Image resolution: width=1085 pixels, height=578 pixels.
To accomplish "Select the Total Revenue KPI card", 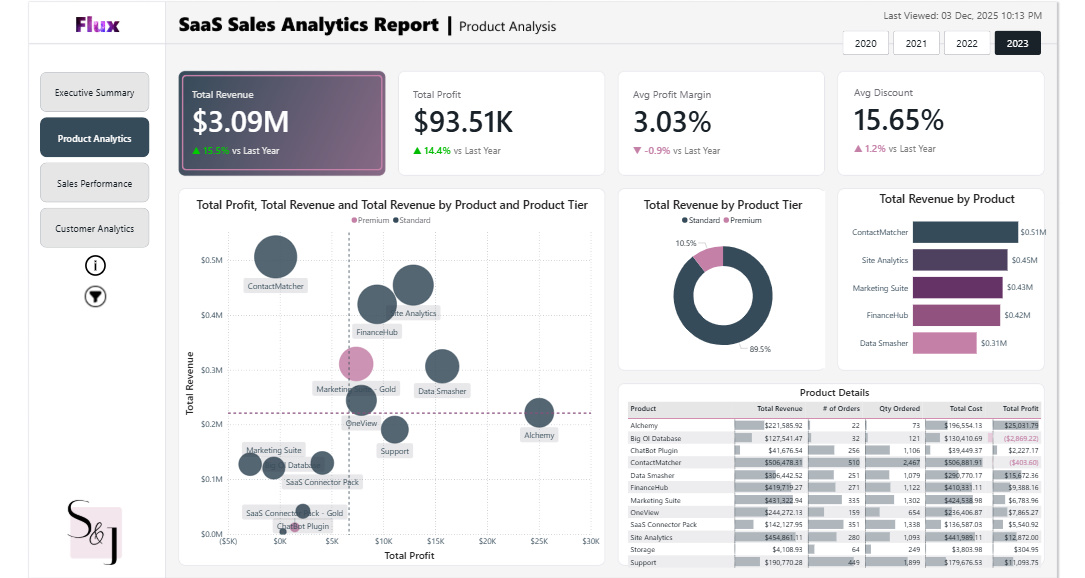I will [x=281, y=120].
